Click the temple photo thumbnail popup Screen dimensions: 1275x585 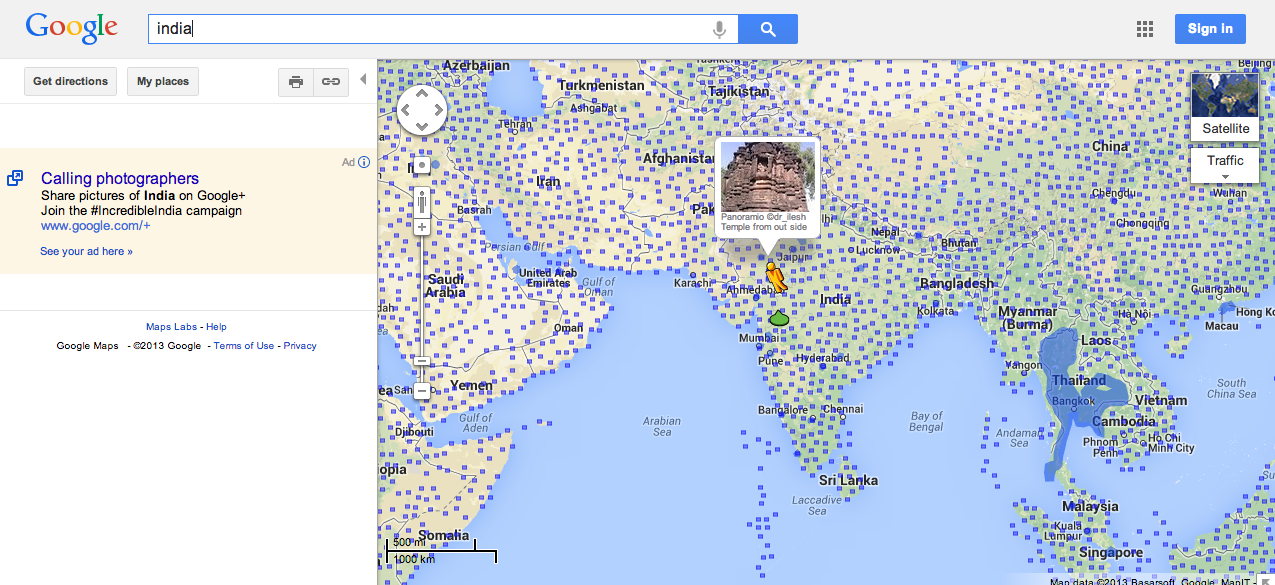coord(767,176)
